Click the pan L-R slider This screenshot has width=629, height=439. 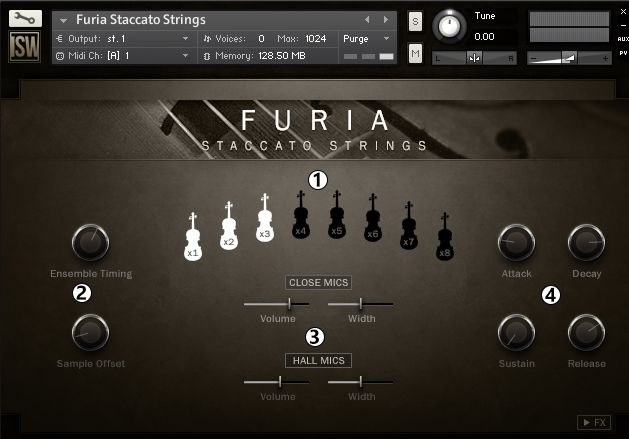pos(474,59)
